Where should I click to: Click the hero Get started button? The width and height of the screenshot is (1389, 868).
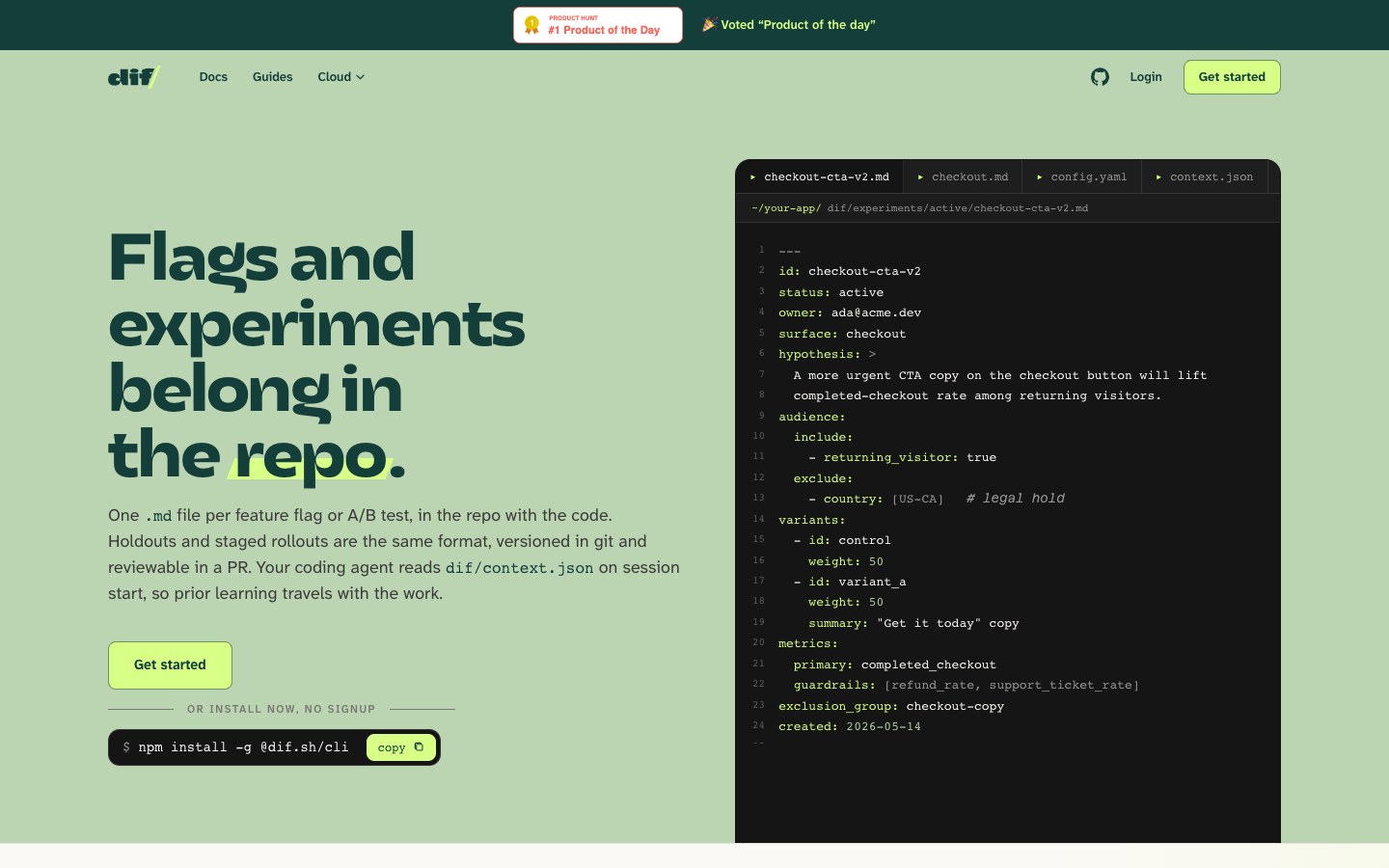(170, 665)
